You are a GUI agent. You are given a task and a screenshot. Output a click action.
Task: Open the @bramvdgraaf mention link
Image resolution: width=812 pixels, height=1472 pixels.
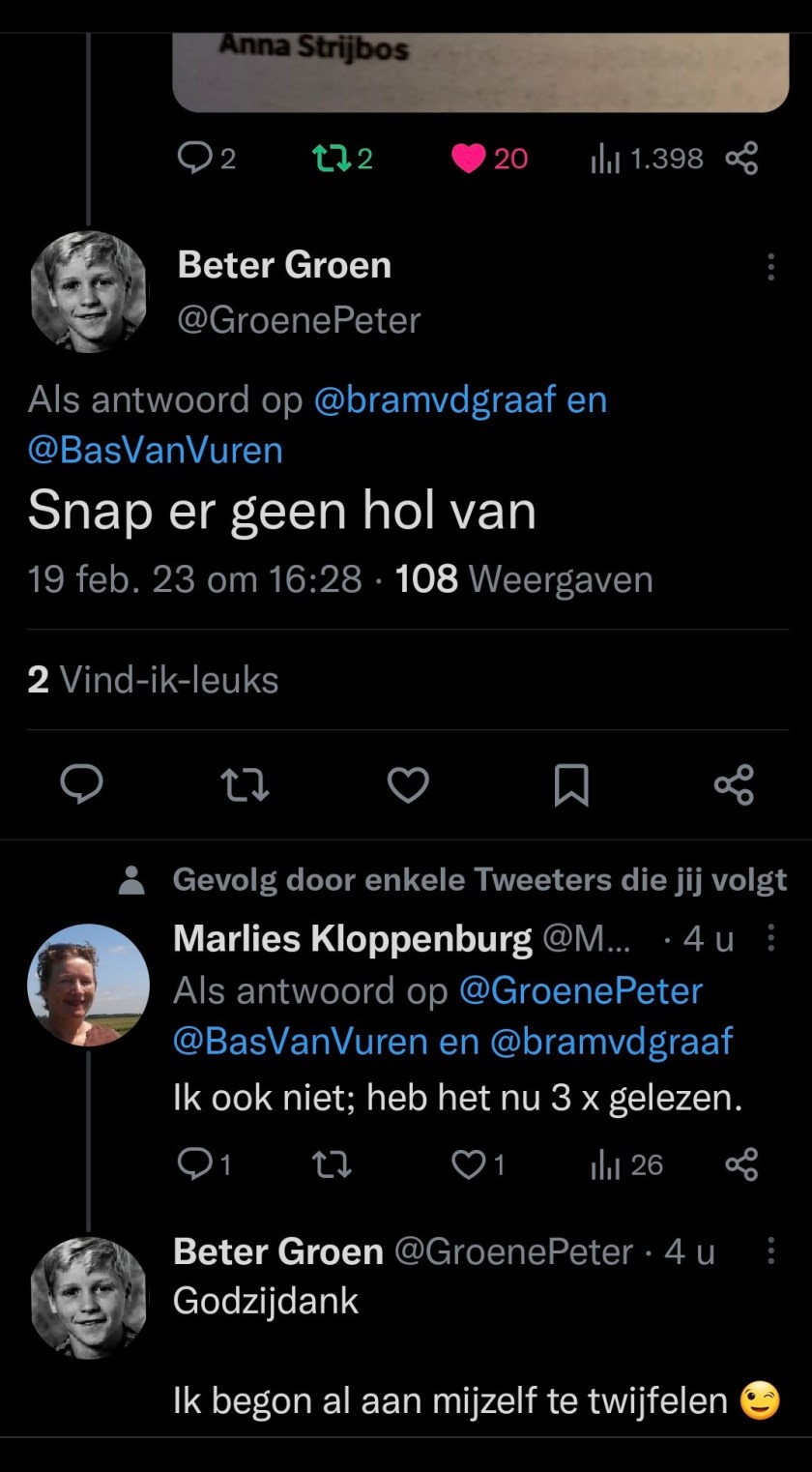[x=435, y=400]
